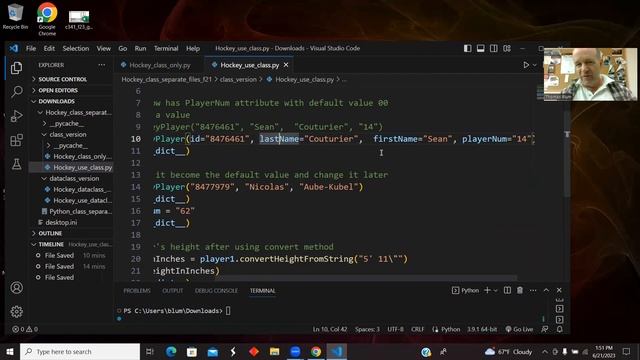The image size is (640, 360).
Task: Toggle the bottom panel layout icon
Action: [481, 48]
